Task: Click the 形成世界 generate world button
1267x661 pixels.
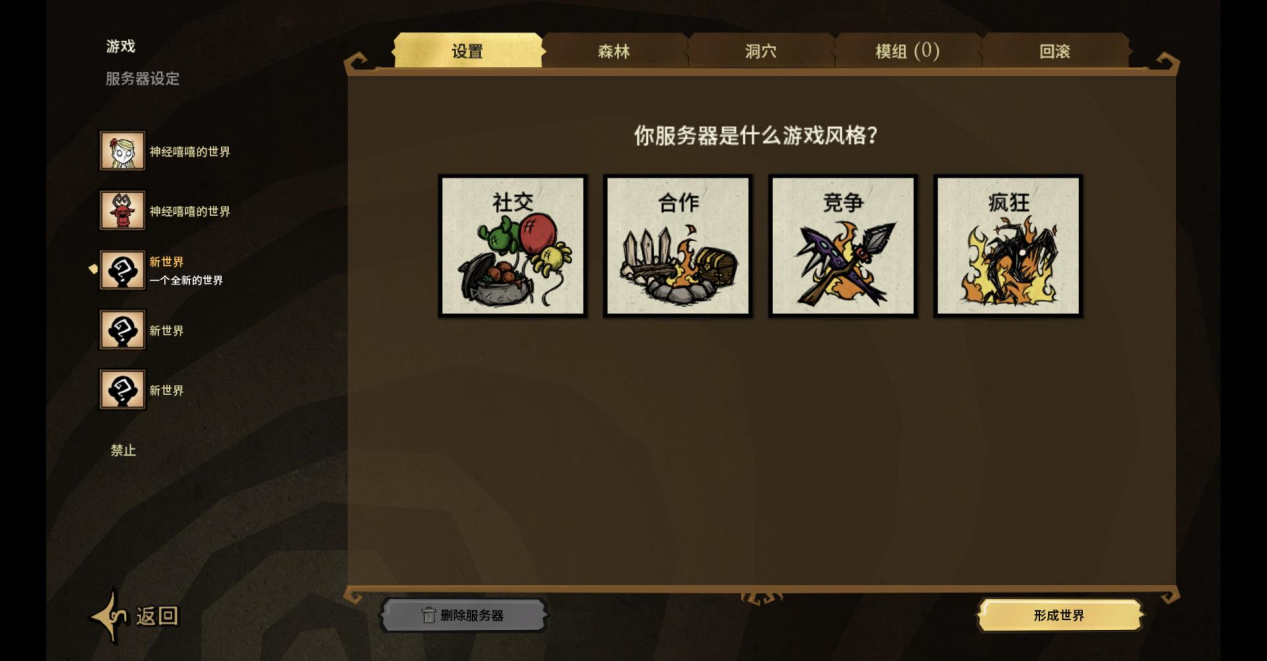Action: pyautogui.click(x=1059, y=615)
